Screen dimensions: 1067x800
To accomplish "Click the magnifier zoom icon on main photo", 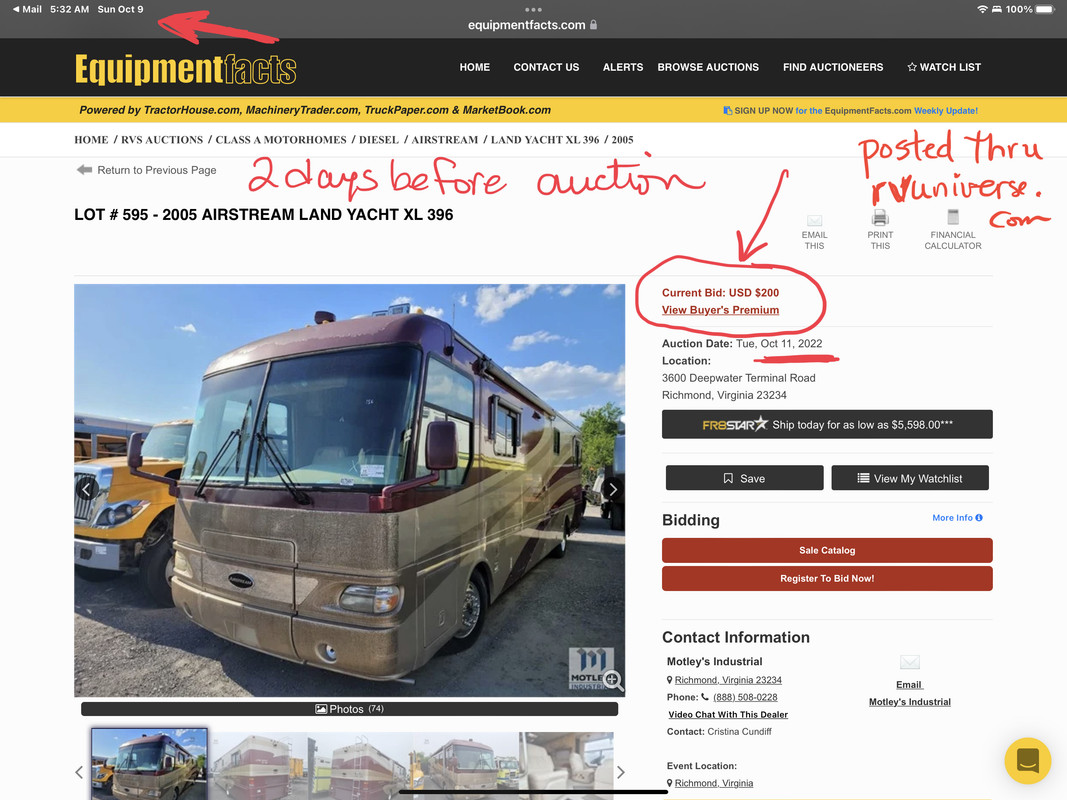I will pos(612,679).
